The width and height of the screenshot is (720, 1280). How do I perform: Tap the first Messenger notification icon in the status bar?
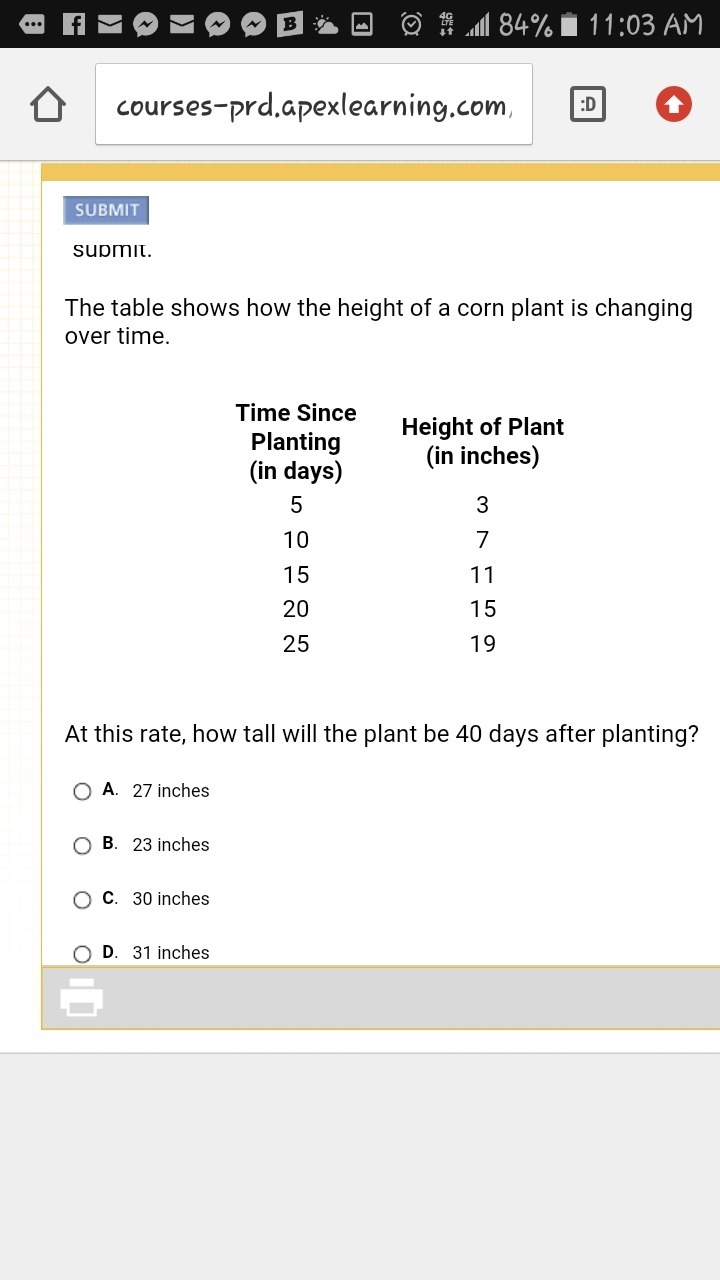[146, 24]
